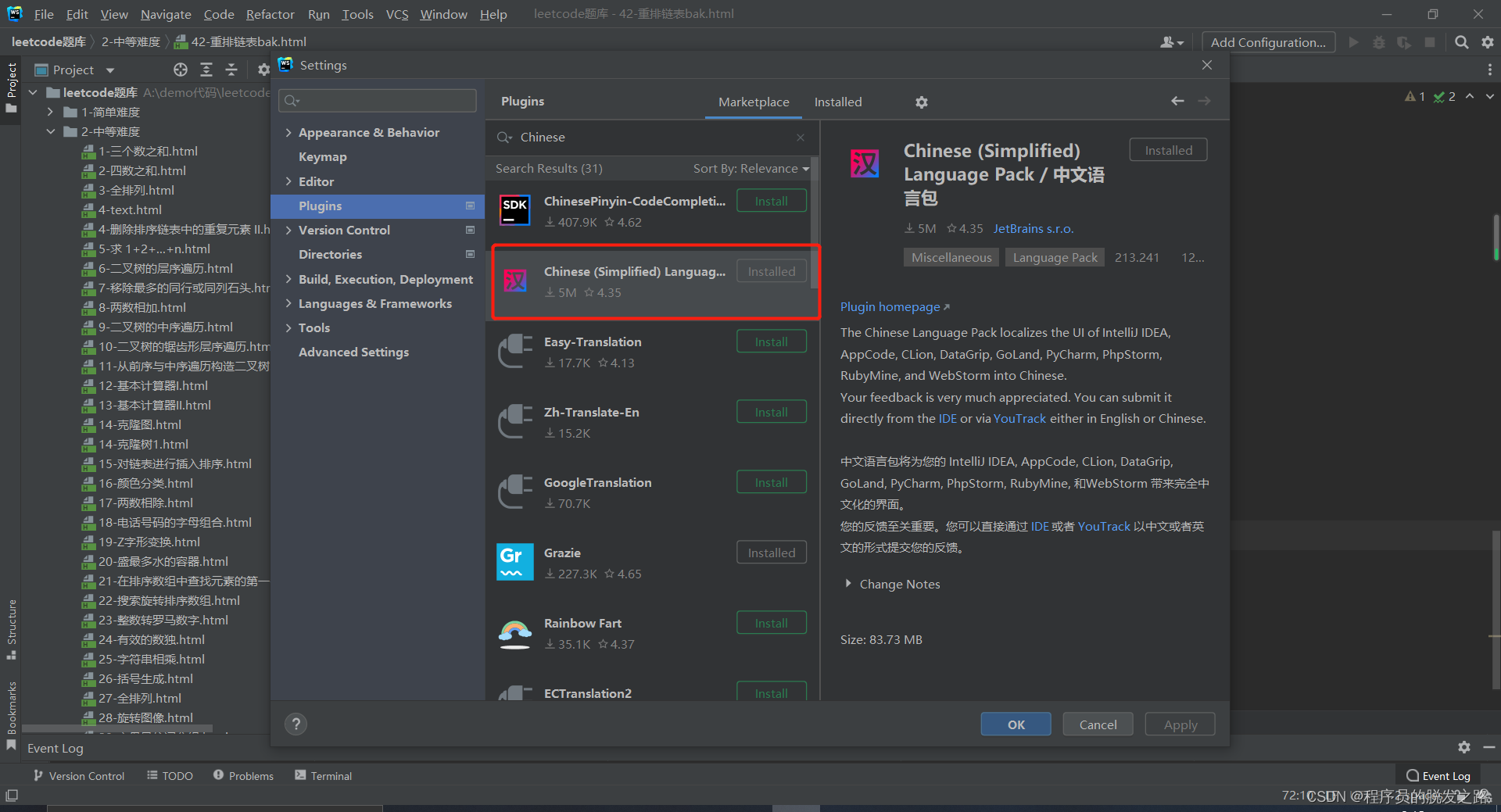Open the VCS menu
Viewport: 1501px width, 812px height.
click(x=397, y=14)
